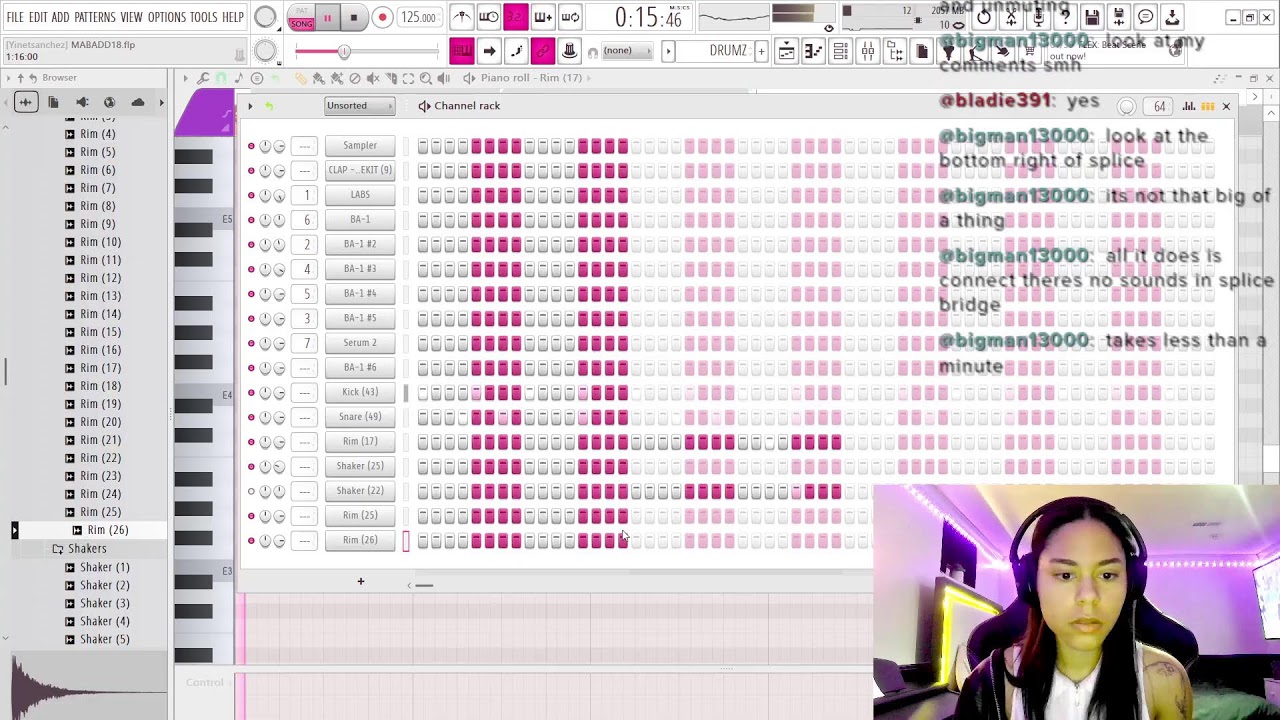The width and height of the screenshot is (1280, 720).
Task: Open the ADD menu
Action: click(x=61, y=17)
